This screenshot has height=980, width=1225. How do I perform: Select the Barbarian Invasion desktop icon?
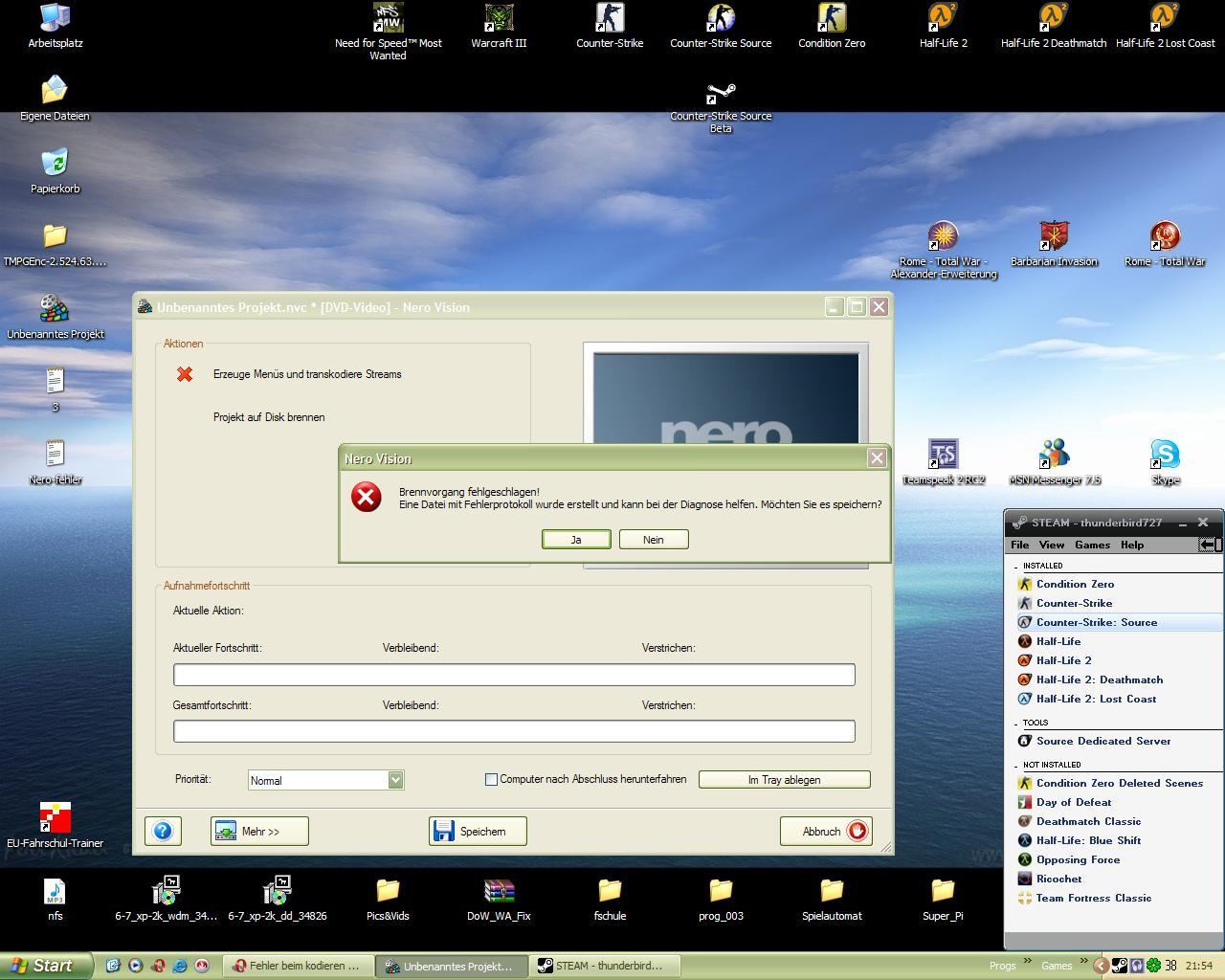tap(1054, 236)
